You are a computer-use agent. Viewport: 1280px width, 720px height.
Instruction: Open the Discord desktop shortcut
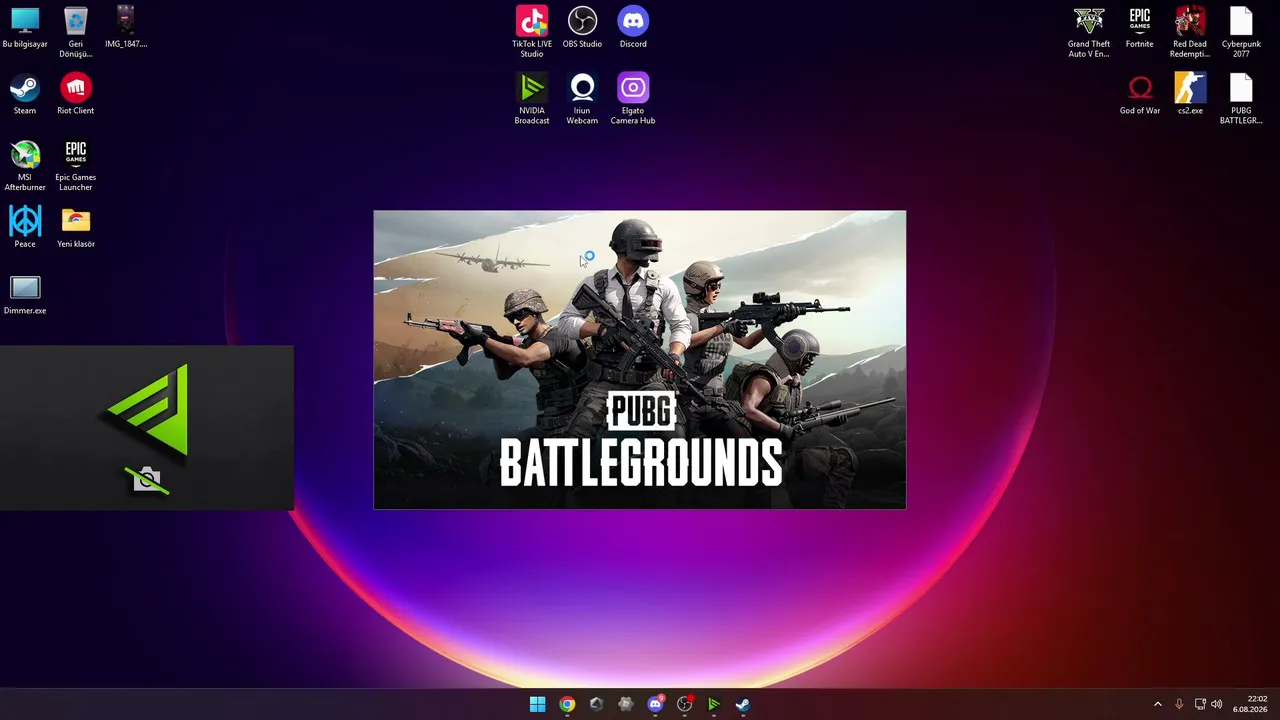pos(633,28)
